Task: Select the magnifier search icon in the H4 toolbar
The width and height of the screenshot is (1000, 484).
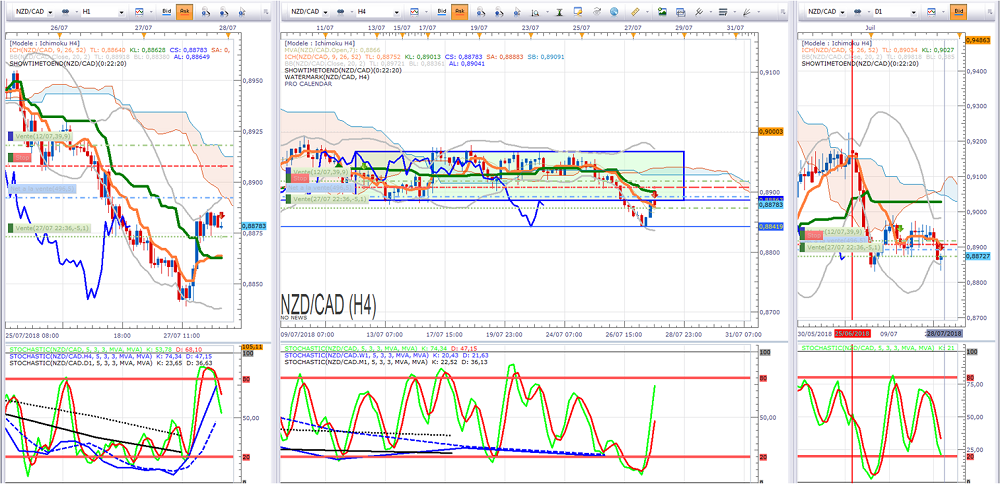Action: 535,12
